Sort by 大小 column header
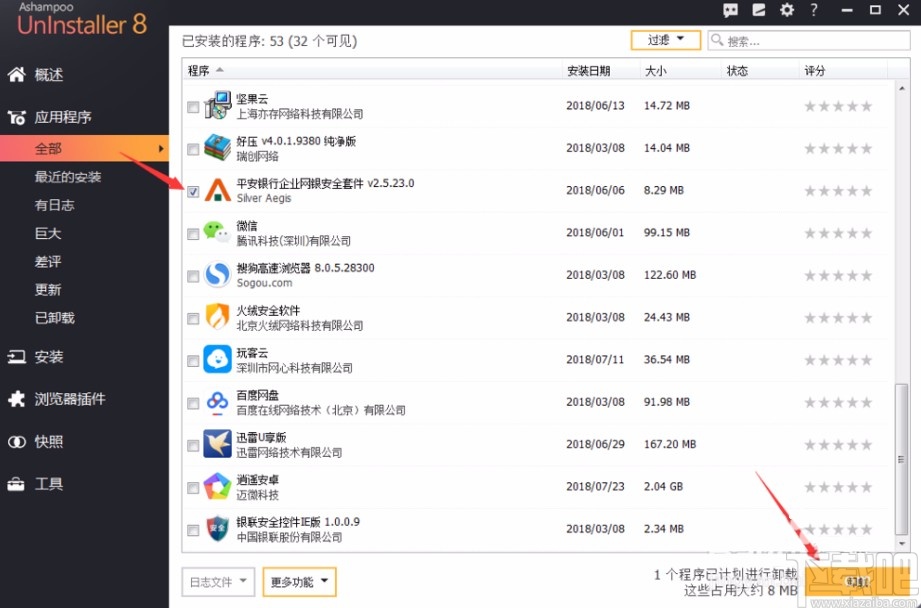 (x=680, y=70)
